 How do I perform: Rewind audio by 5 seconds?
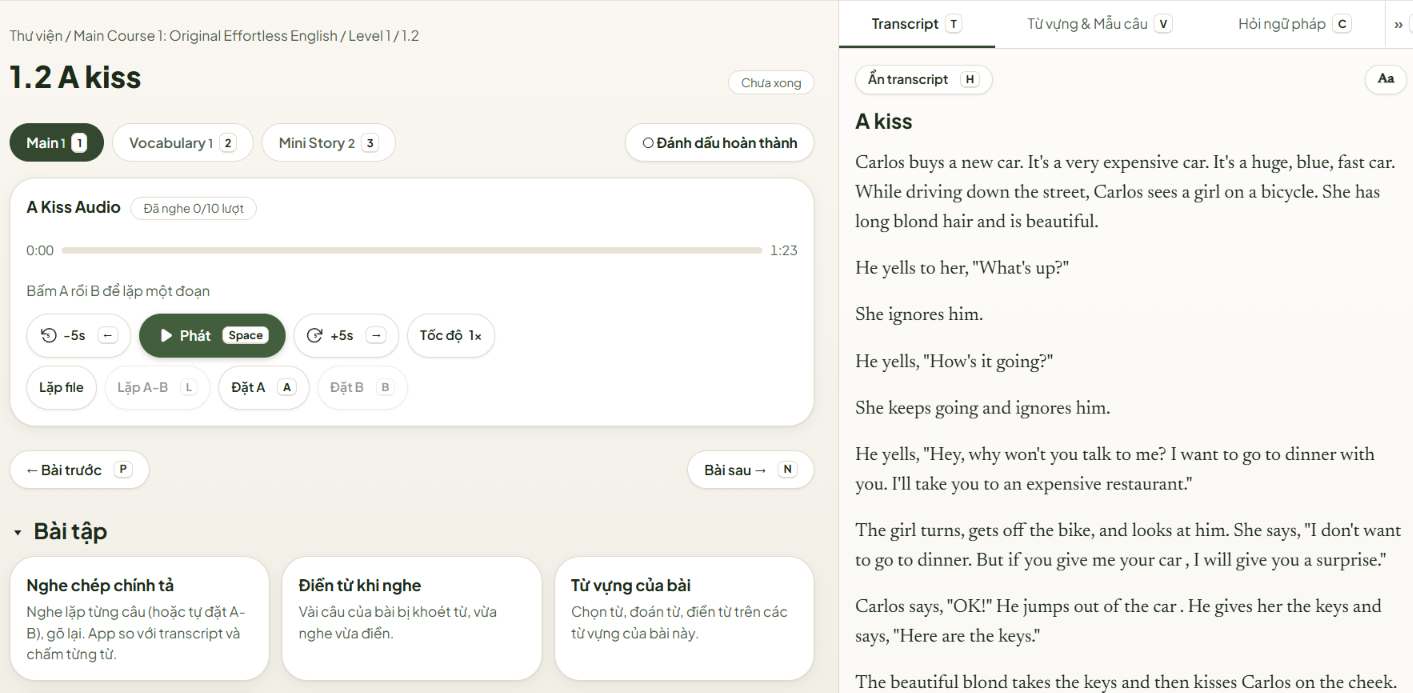[x=78, y=336]
